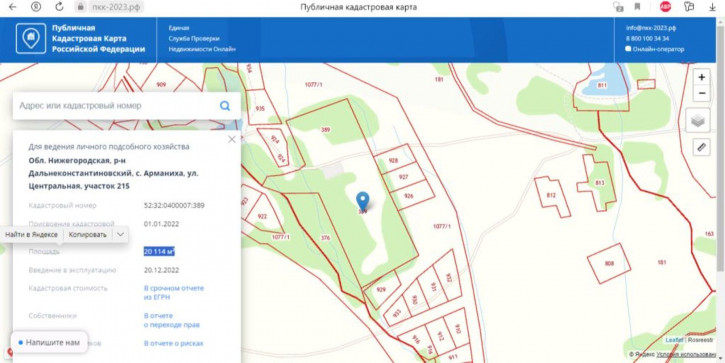The image size is (725, 363).
Task: Open the extensions icon next to ABP
Action: click(689, 6)
